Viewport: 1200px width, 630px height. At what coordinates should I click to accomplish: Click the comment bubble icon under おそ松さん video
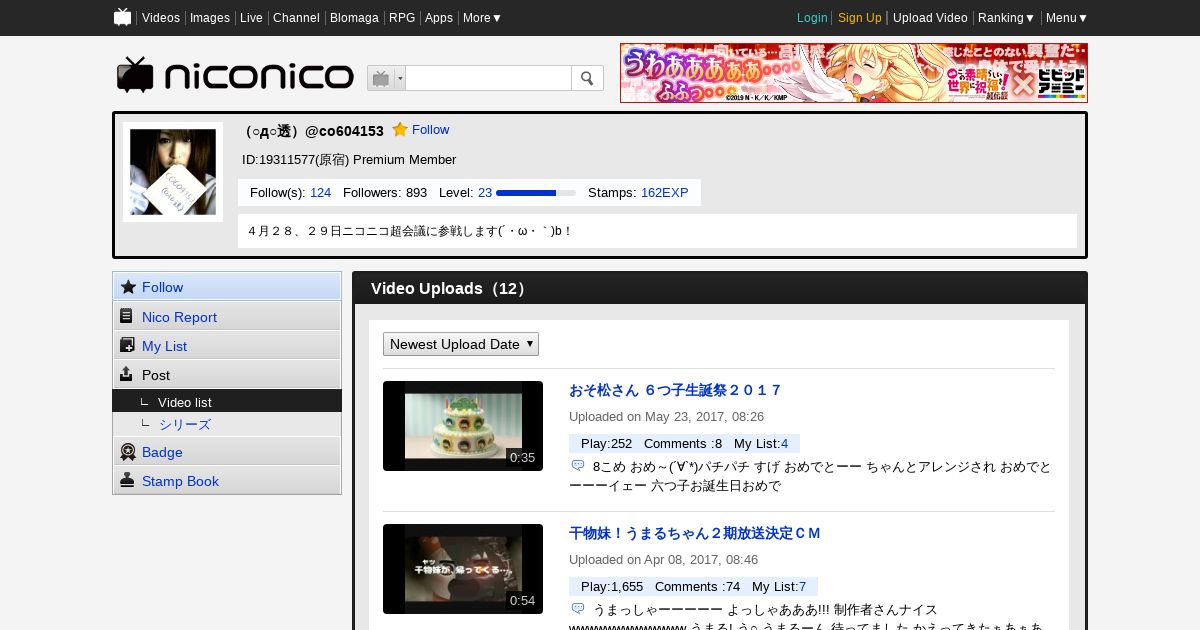coord(577,466)
